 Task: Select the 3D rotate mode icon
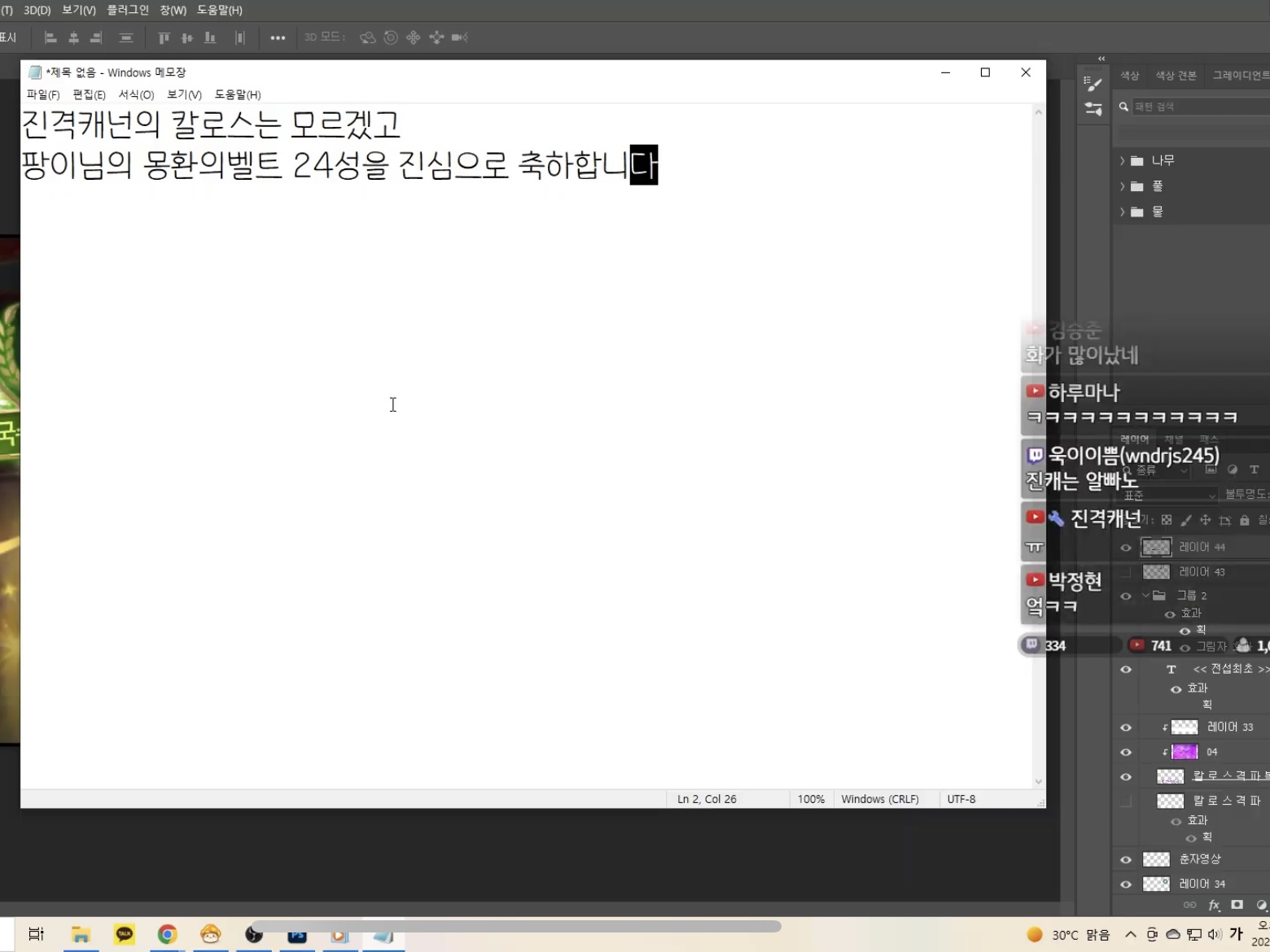368,37
